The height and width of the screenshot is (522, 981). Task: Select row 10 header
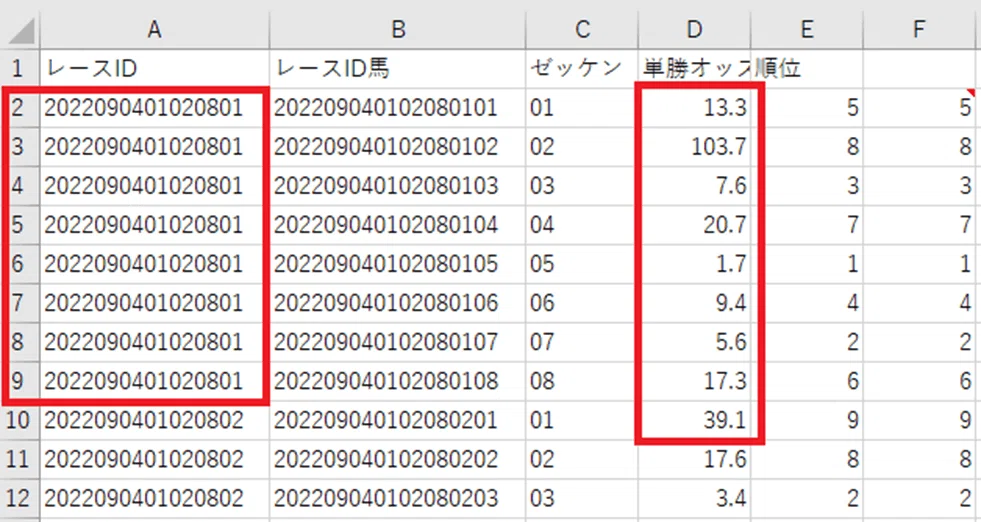click(20, 420)
